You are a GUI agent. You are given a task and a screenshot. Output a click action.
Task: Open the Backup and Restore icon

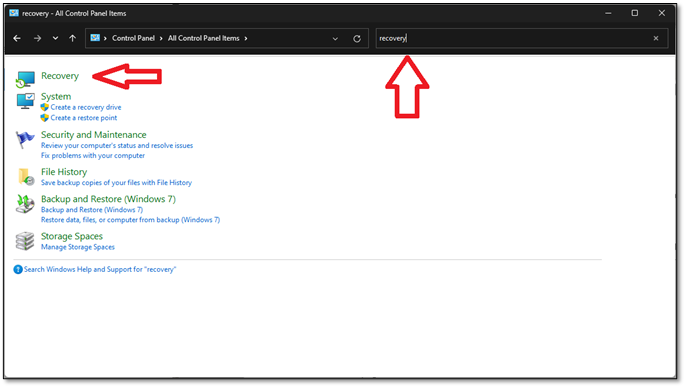tap(25, 204)
